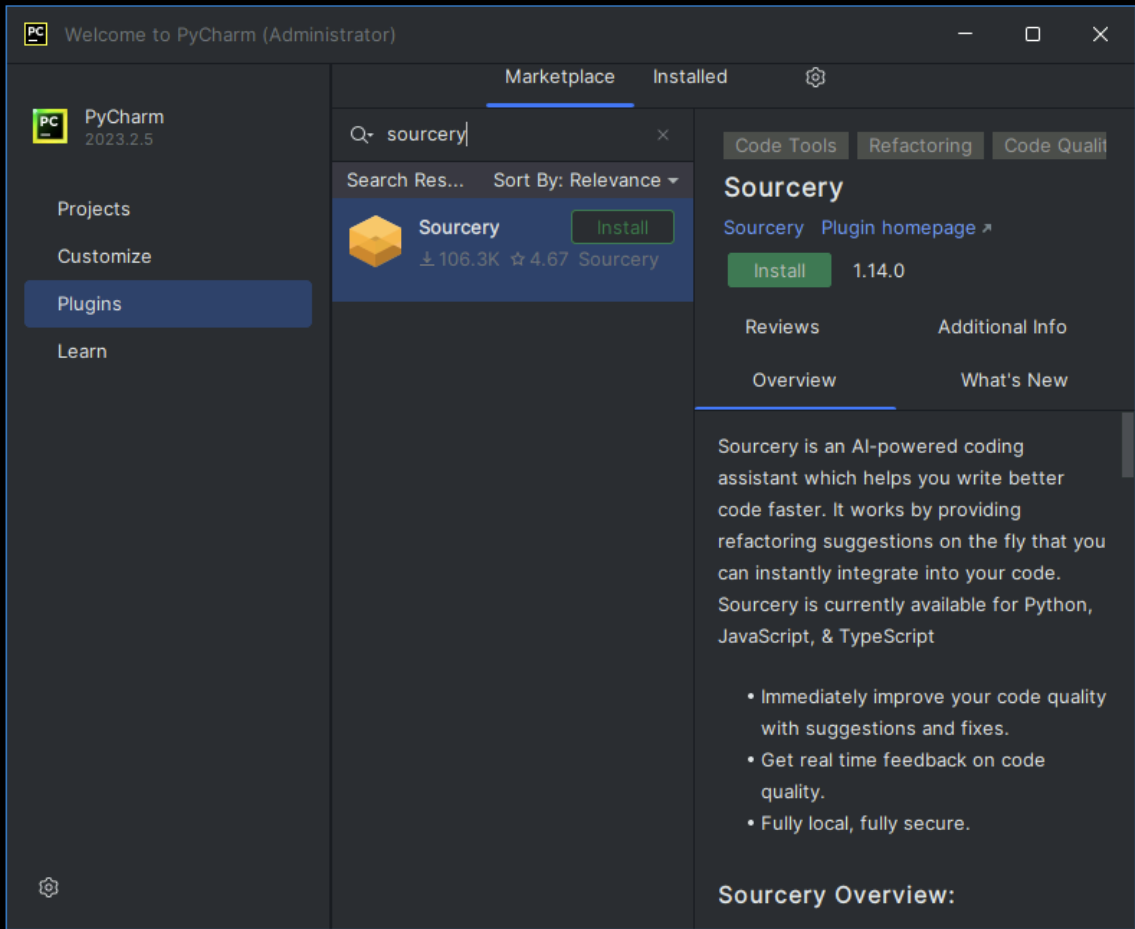The height and width of the screenshot is (929, 1135).
Task: Click the plugin description scrollbar
Action: (x=1127, y=445)
